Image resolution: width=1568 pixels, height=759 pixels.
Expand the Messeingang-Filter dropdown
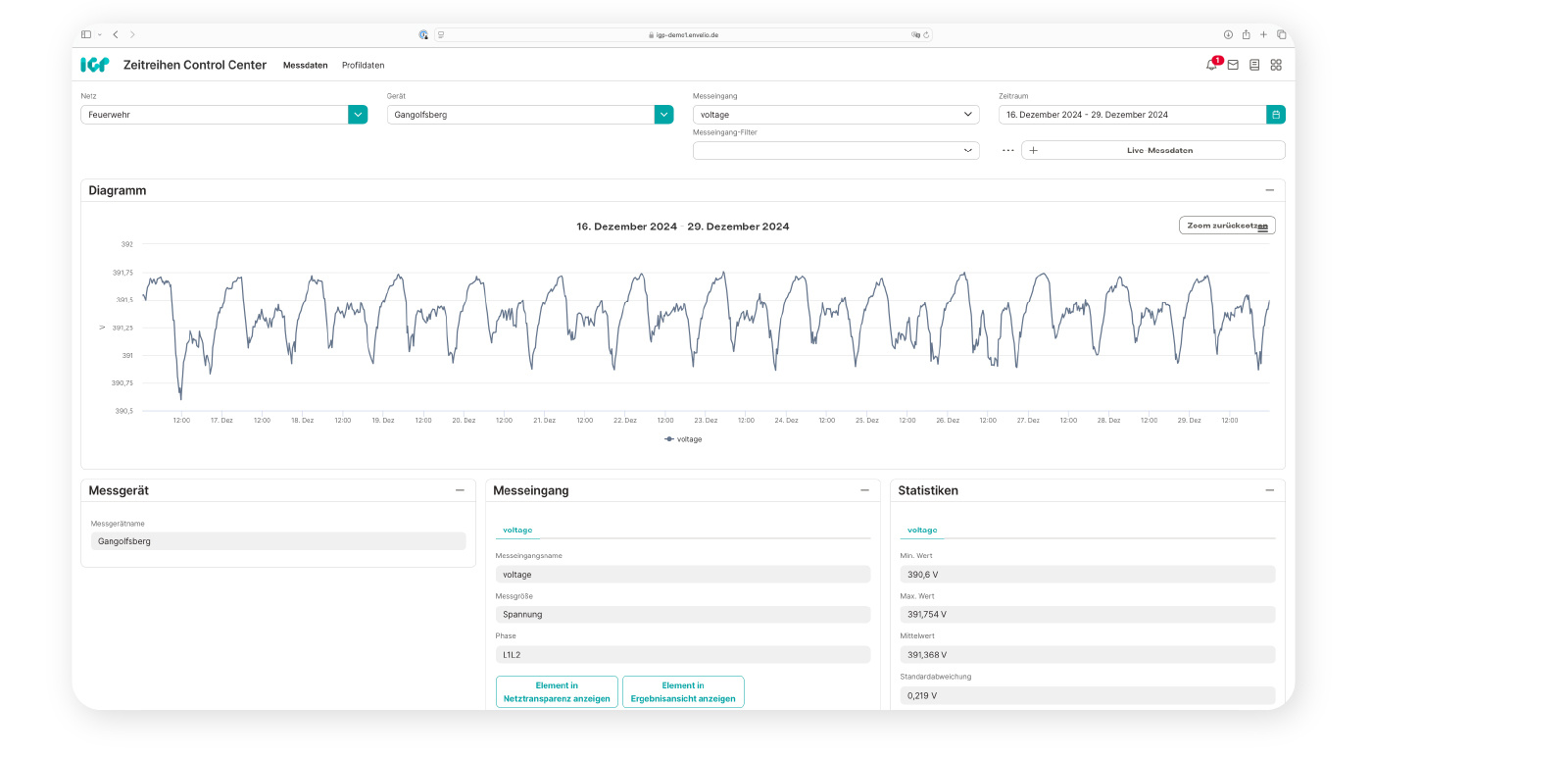(x=836, y=150)
